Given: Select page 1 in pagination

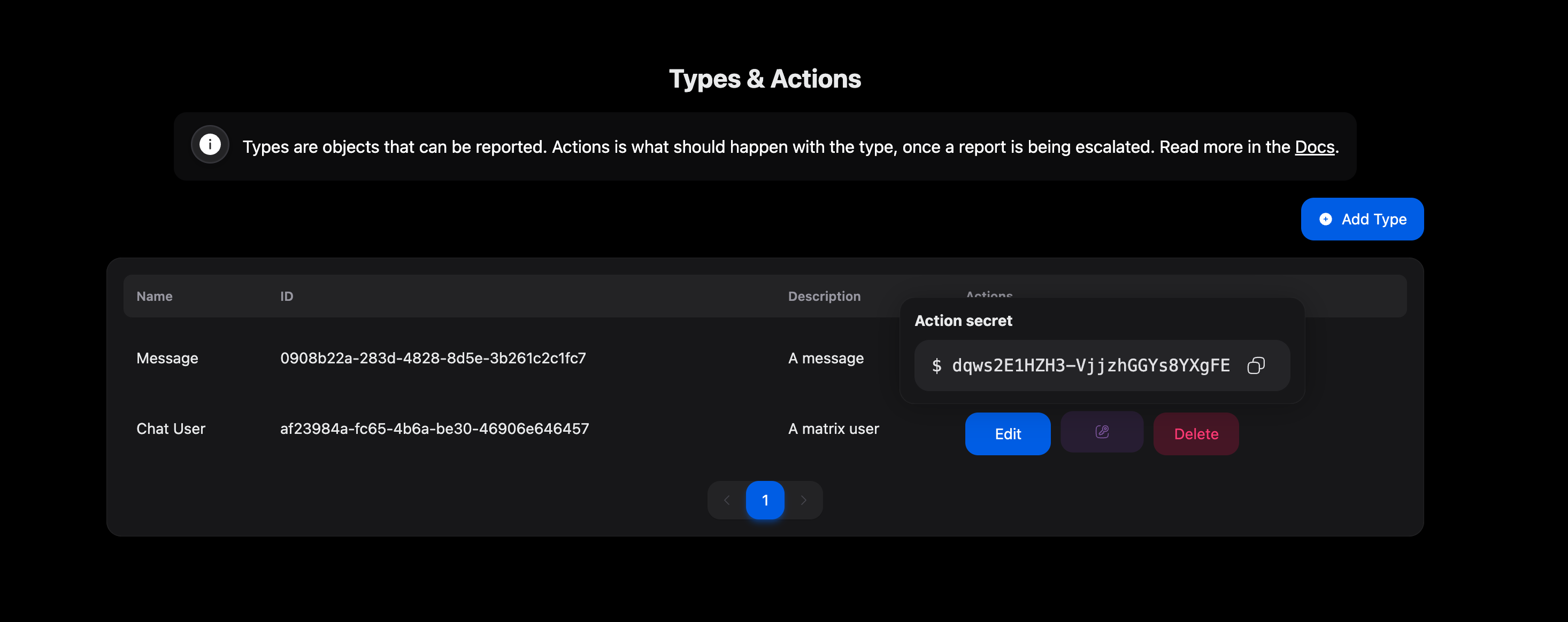Looking at the screenshot, I should coord(765,500).
